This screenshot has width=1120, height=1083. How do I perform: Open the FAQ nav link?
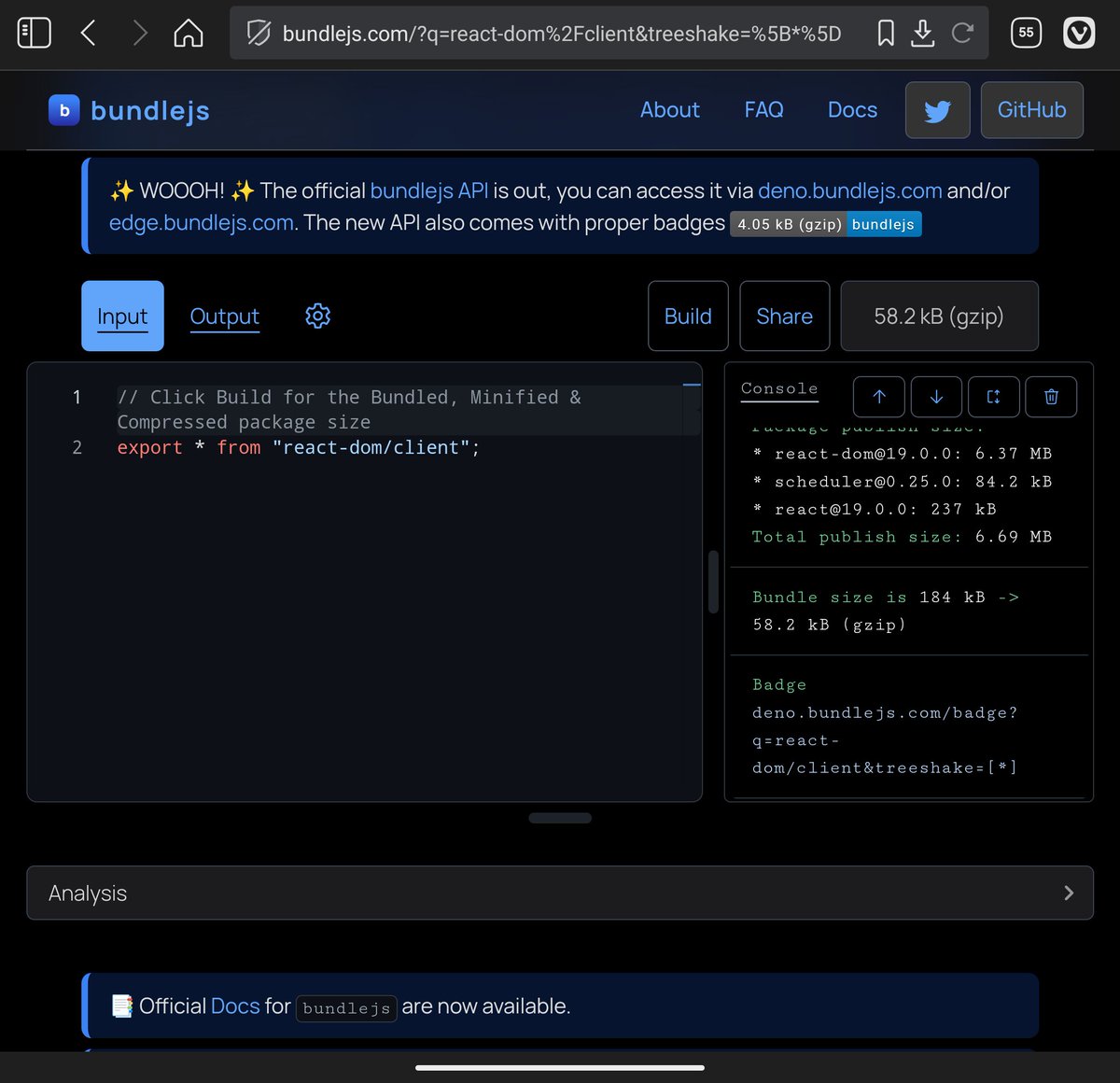pos(763,110)
